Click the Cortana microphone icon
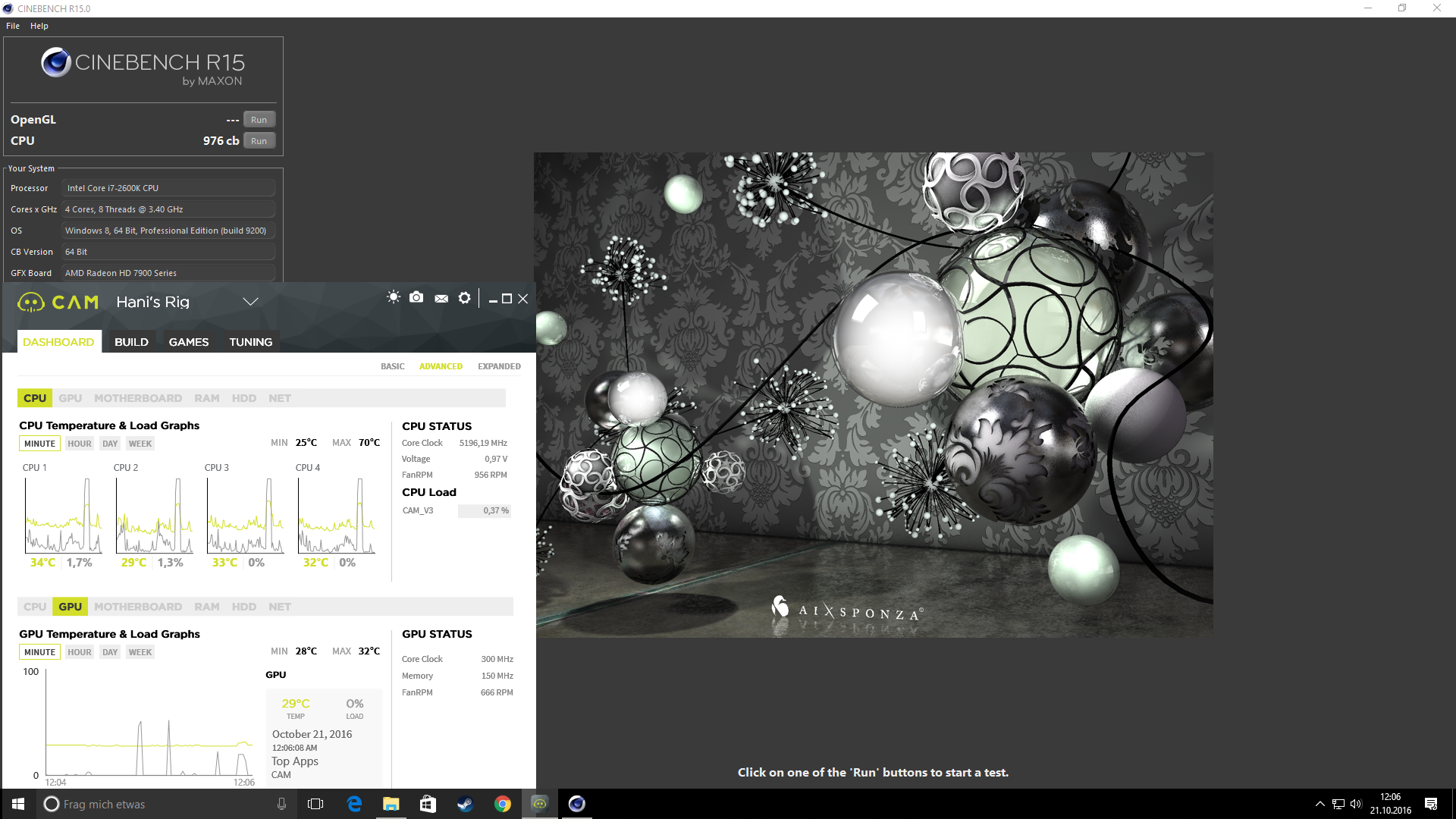The width and height of the screenshot is (1456, 819). [281, 804]
